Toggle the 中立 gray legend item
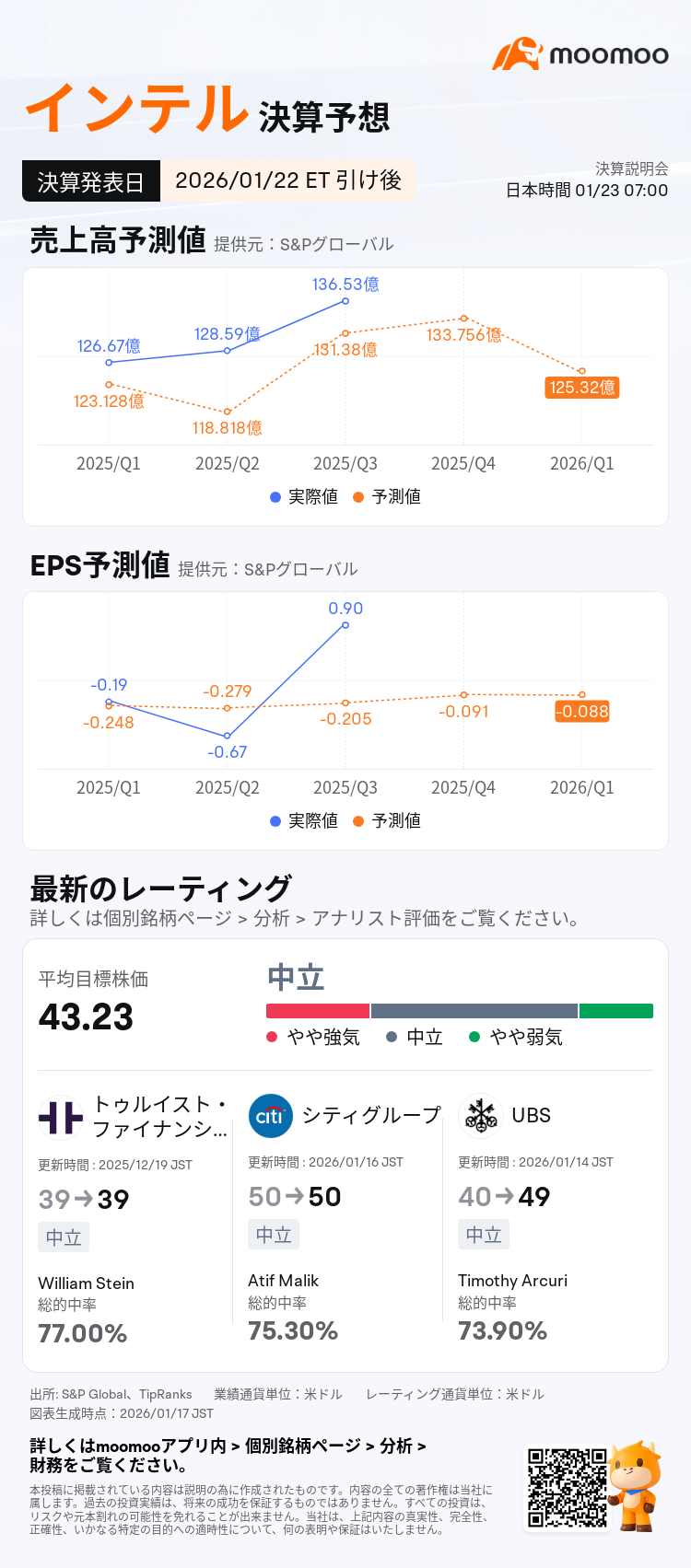 [x=415, y=1038]
